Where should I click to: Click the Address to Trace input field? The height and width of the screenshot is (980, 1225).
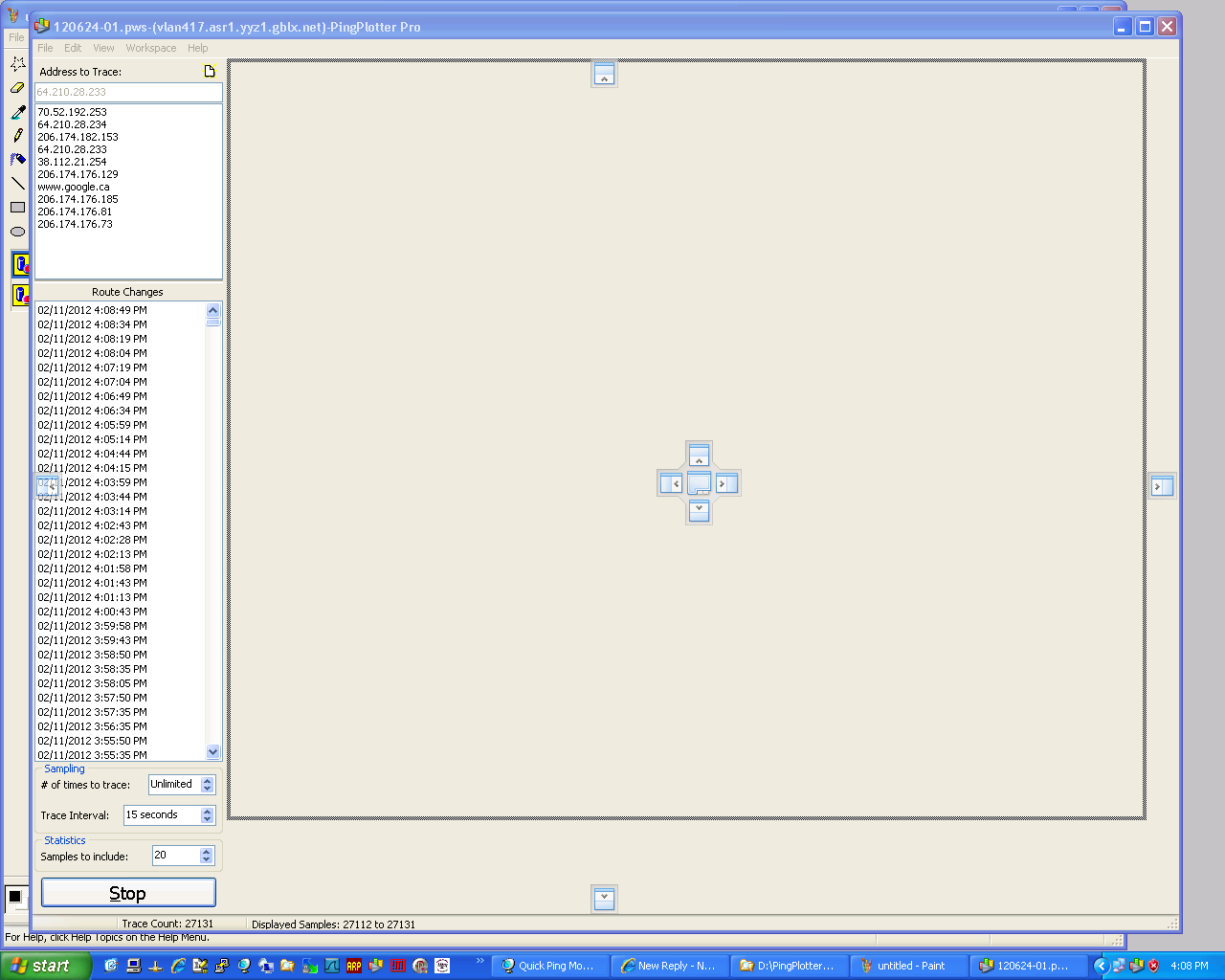[x=127, y=92]
